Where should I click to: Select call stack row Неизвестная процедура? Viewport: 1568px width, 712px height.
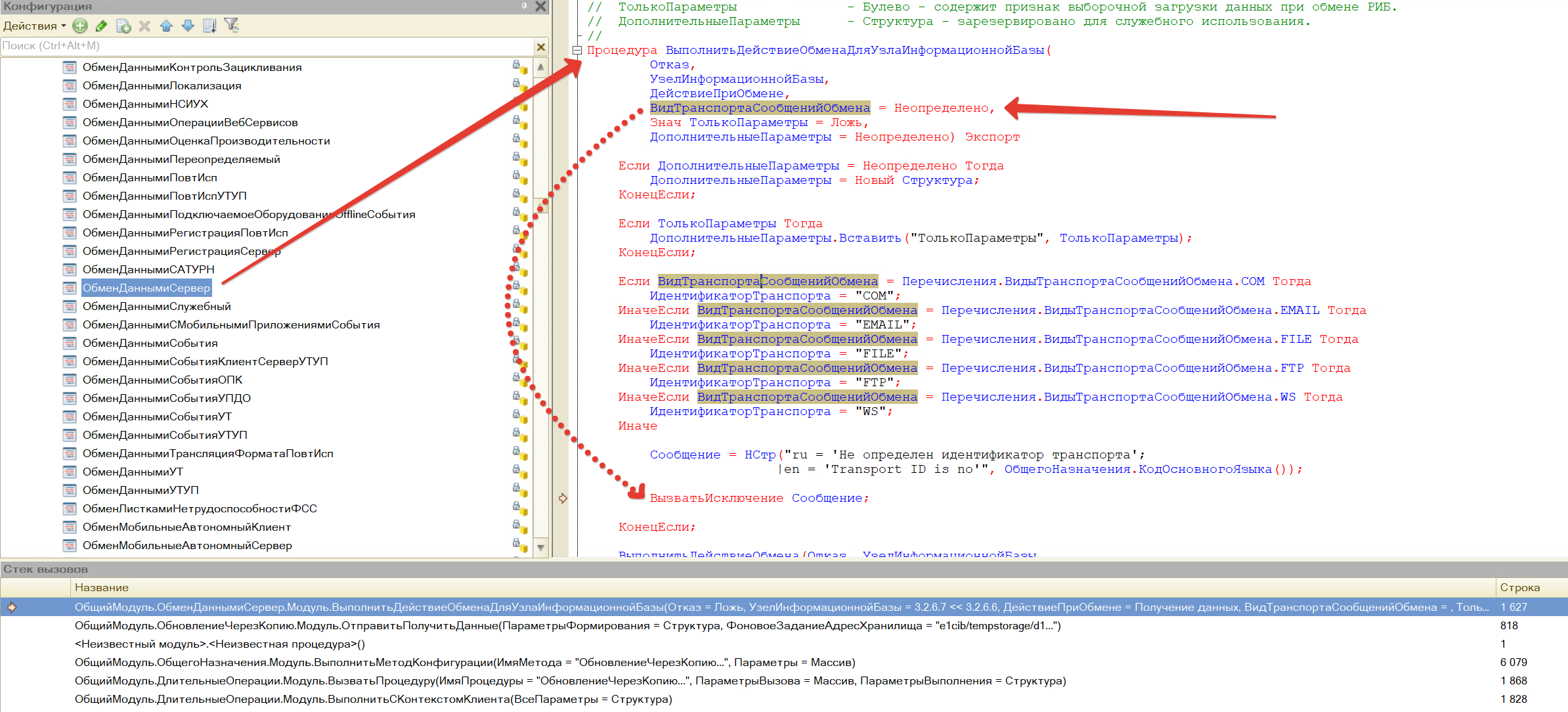point(784,644)
